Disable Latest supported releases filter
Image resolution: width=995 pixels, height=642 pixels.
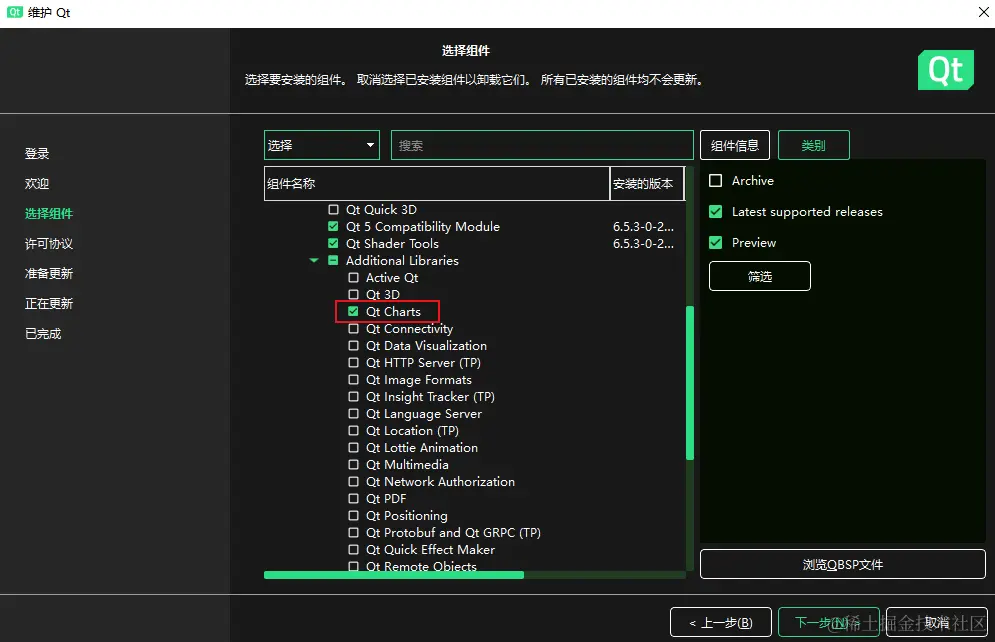pos(715,212)
